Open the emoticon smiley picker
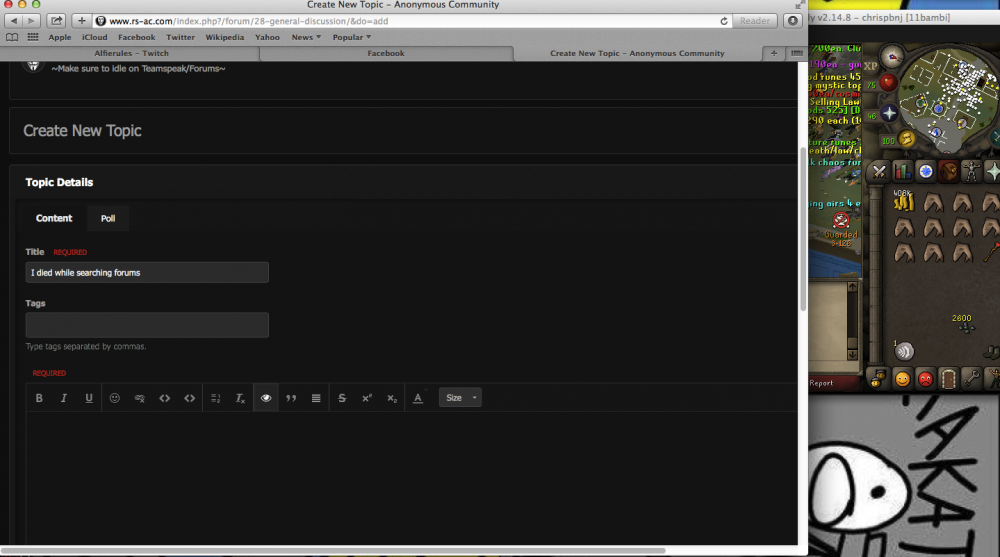 tap(115, 398)
